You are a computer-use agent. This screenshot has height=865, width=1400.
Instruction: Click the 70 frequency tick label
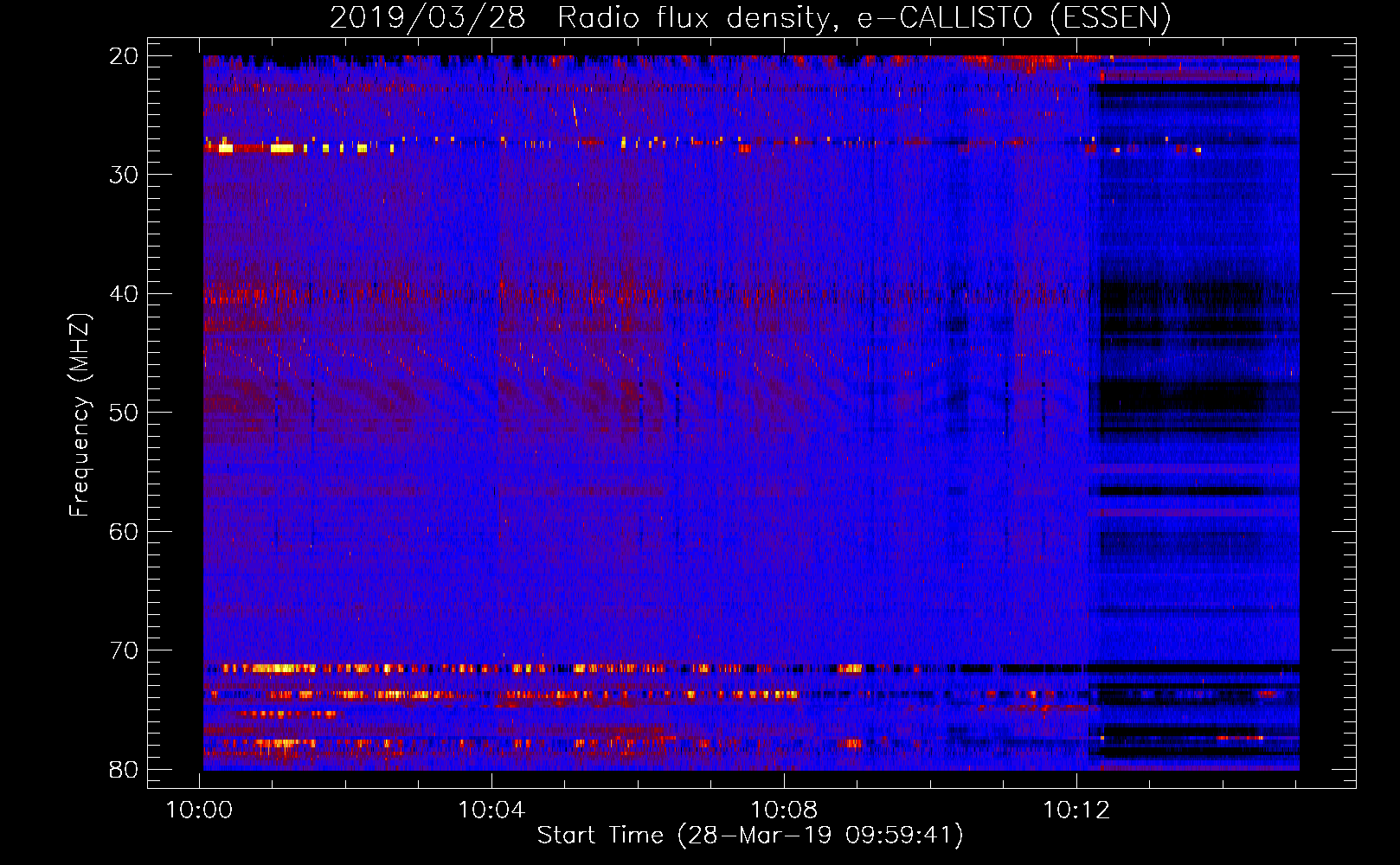(125, 650)
